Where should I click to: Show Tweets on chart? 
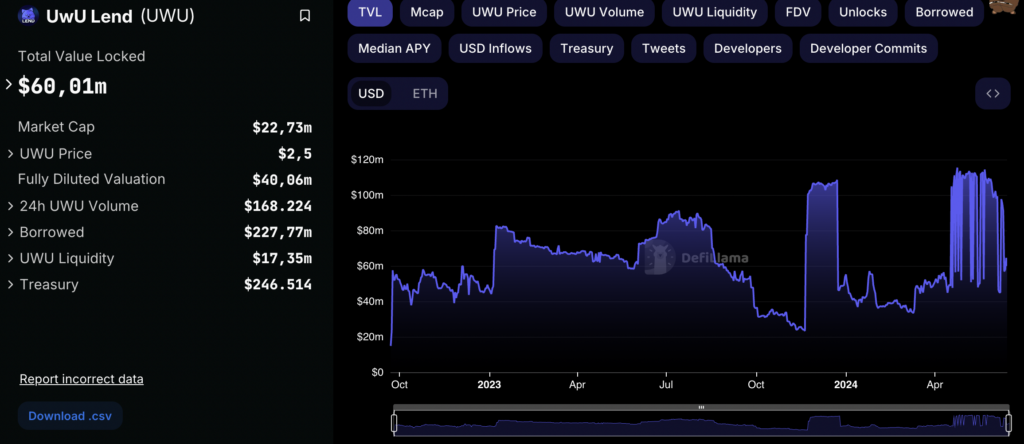click(x=664, y=48)
